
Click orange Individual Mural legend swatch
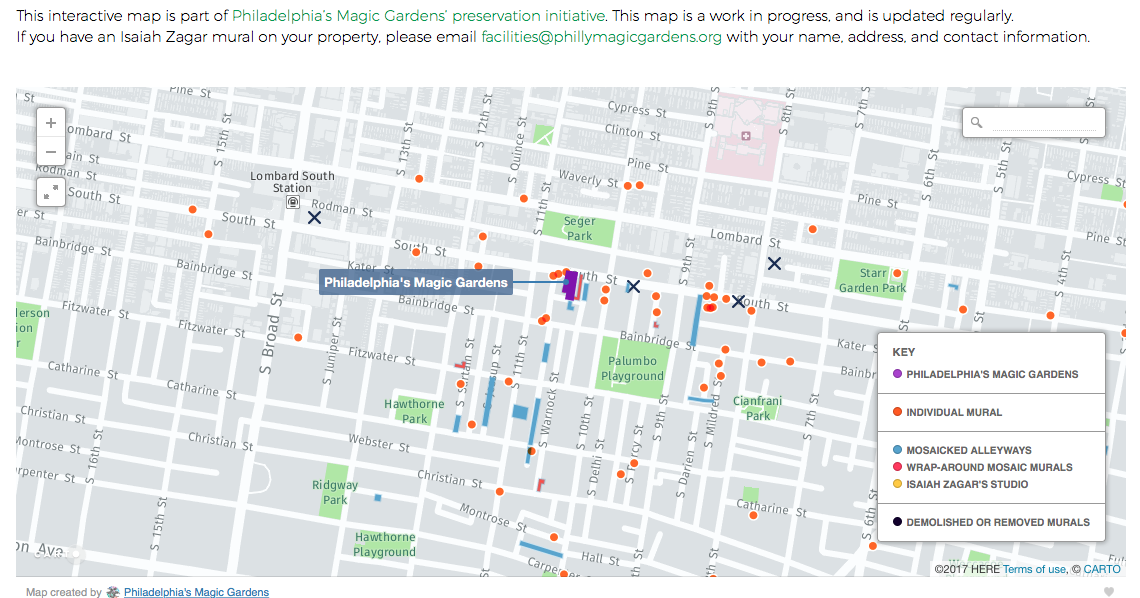coord(897,412)
